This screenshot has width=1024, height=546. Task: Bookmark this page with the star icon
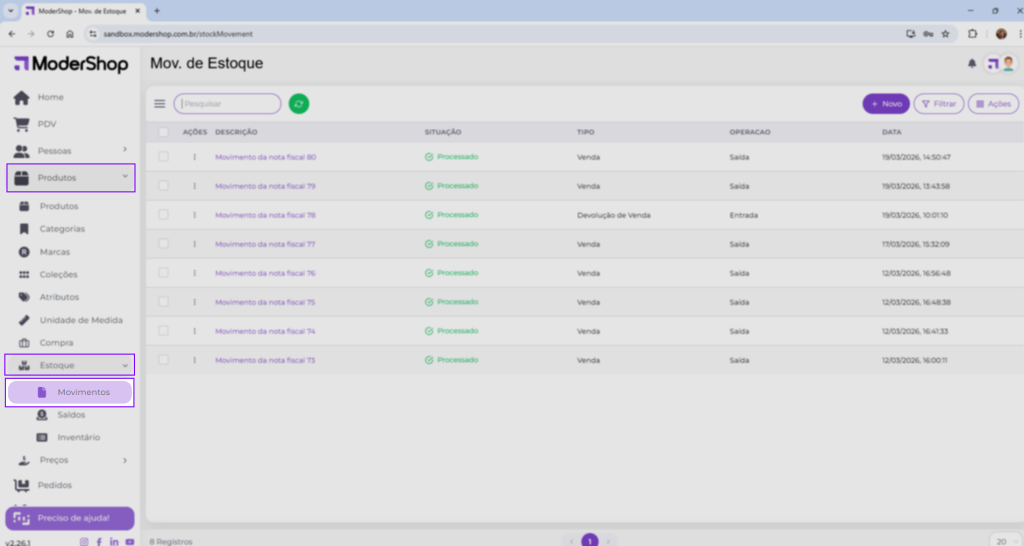(945, 33)
